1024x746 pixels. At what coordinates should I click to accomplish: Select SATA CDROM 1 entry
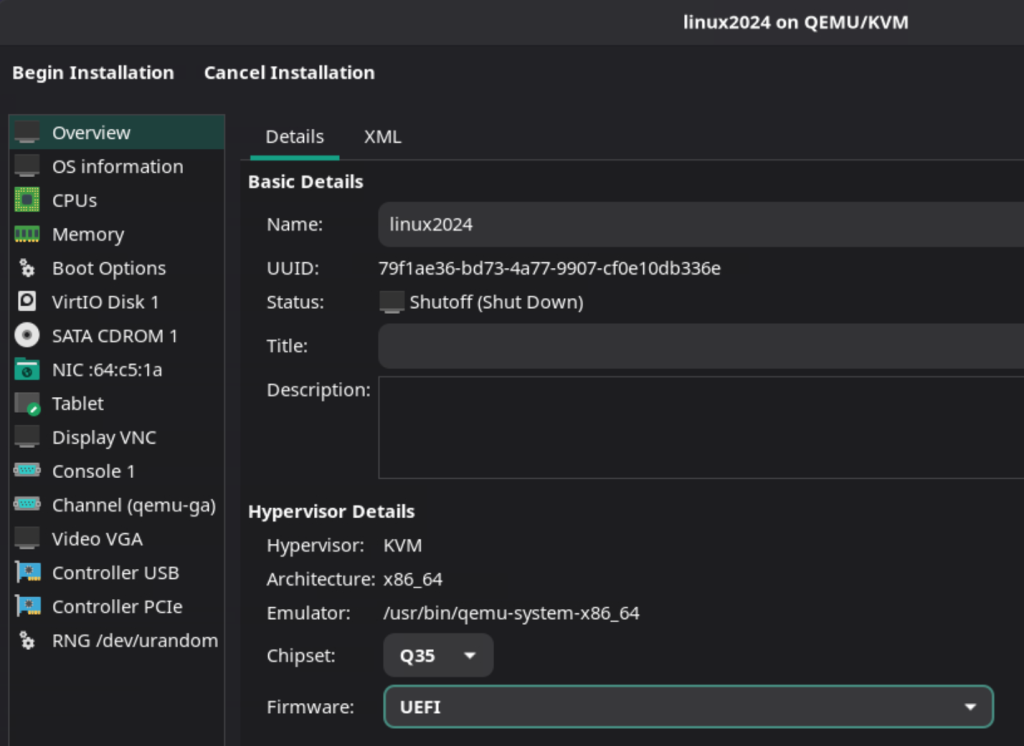(118, 336)
